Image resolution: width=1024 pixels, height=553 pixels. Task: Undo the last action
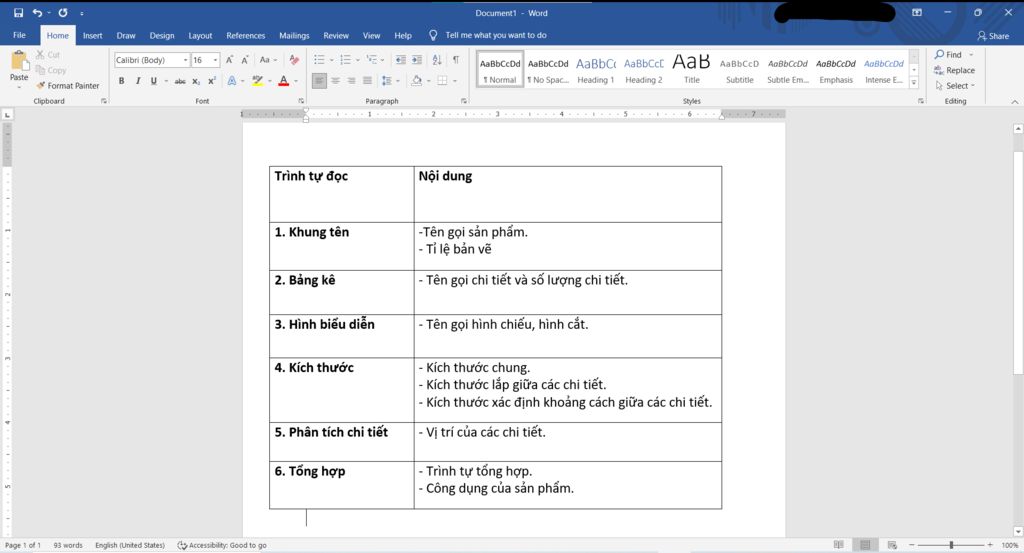click(37, 12)
